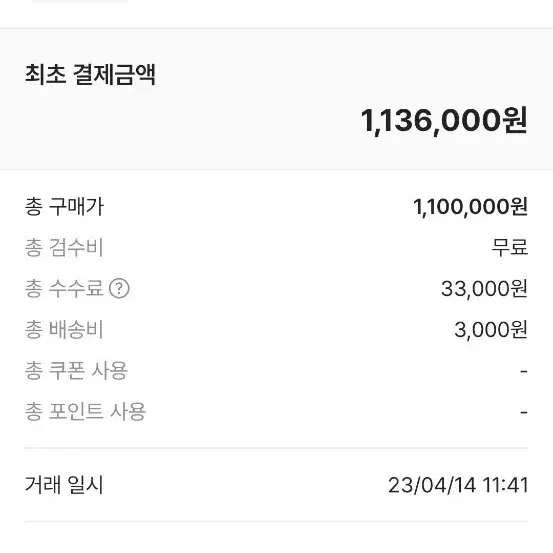Tap the 총 배송비 label
The height and width of the screenshot is (553, 553).
[x=64, y=329]
